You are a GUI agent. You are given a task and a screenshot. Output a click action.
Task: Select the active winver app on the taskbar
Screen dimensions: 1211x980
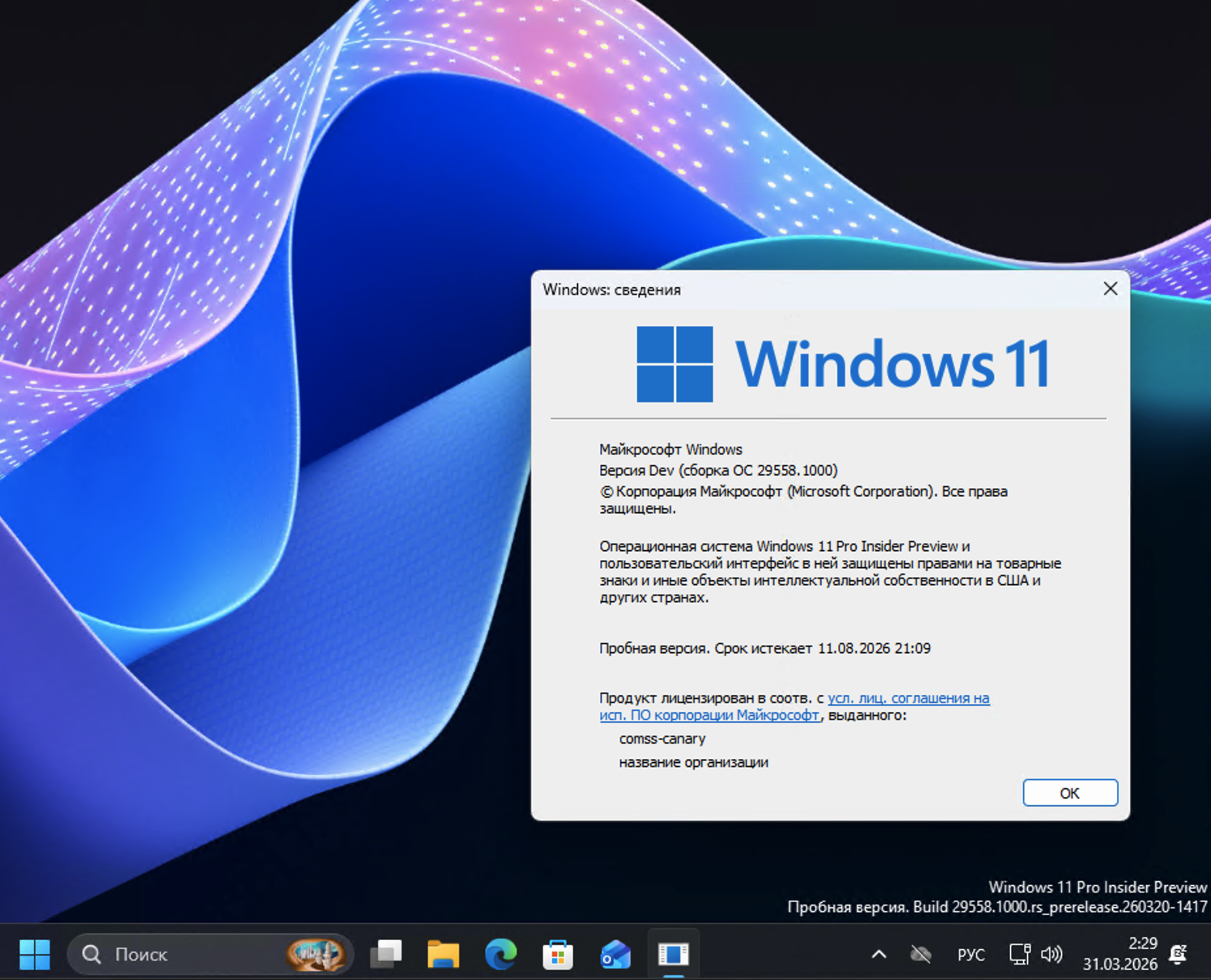[x=674, y=954]
